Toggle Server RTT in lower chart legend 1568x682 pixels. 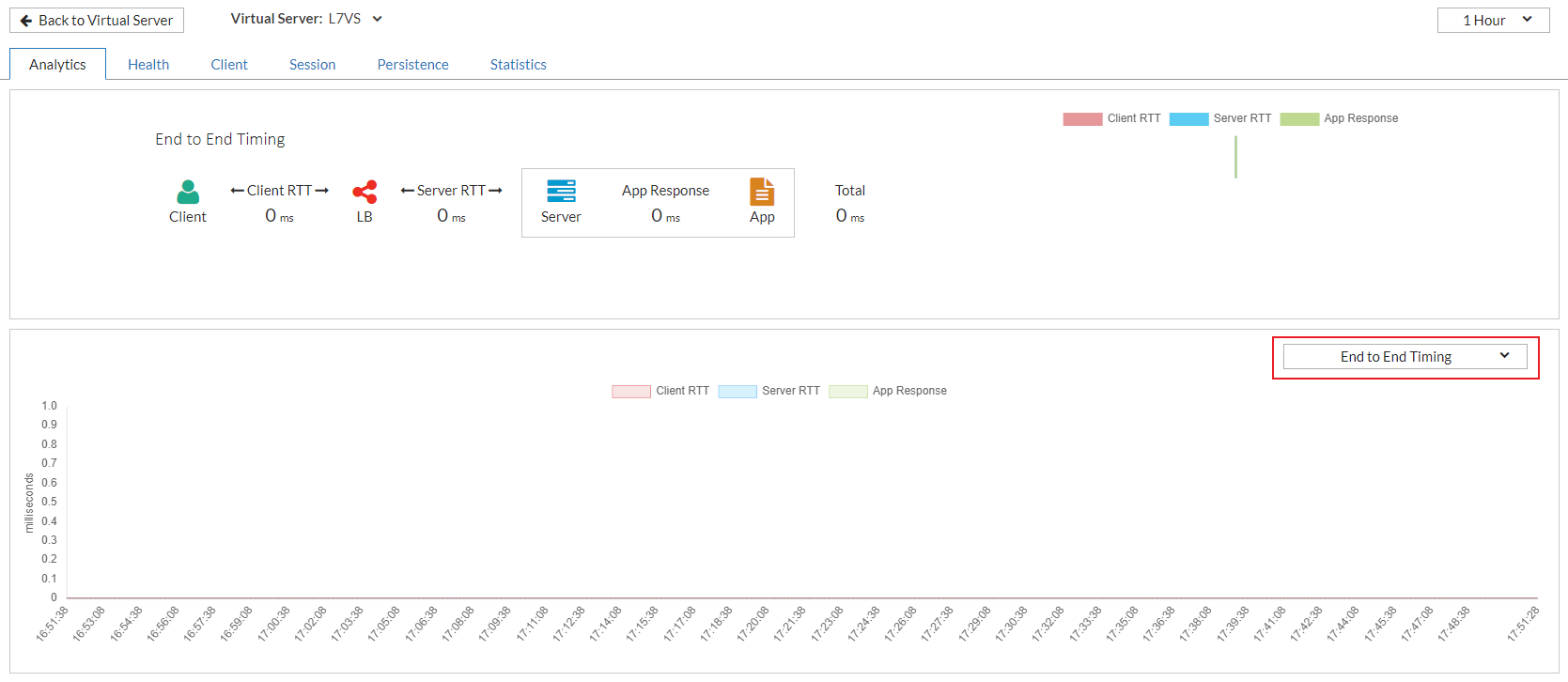click(768, 391)
